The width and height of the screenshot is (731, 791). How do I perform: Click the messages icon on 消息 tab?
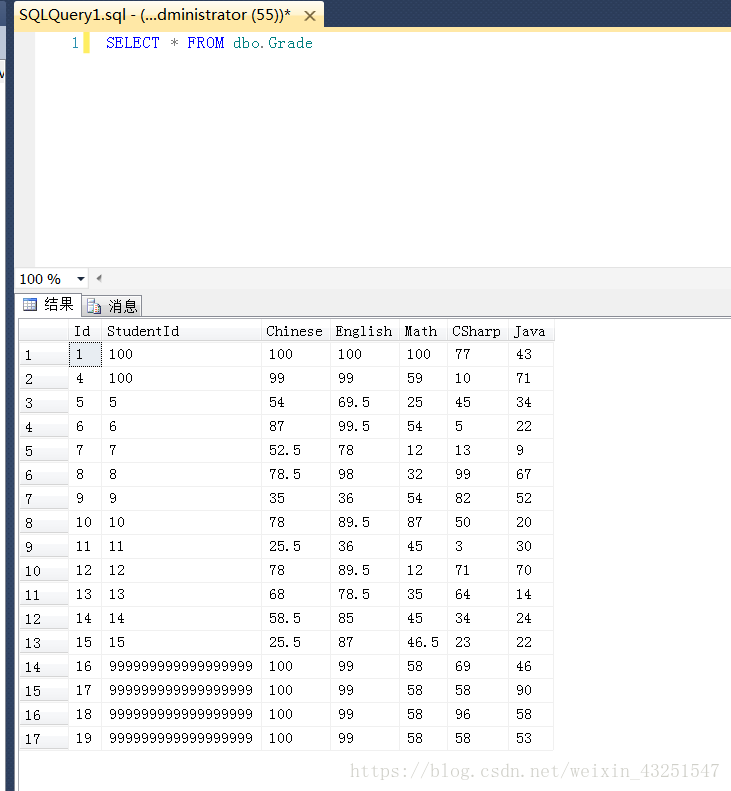(94, 306)
